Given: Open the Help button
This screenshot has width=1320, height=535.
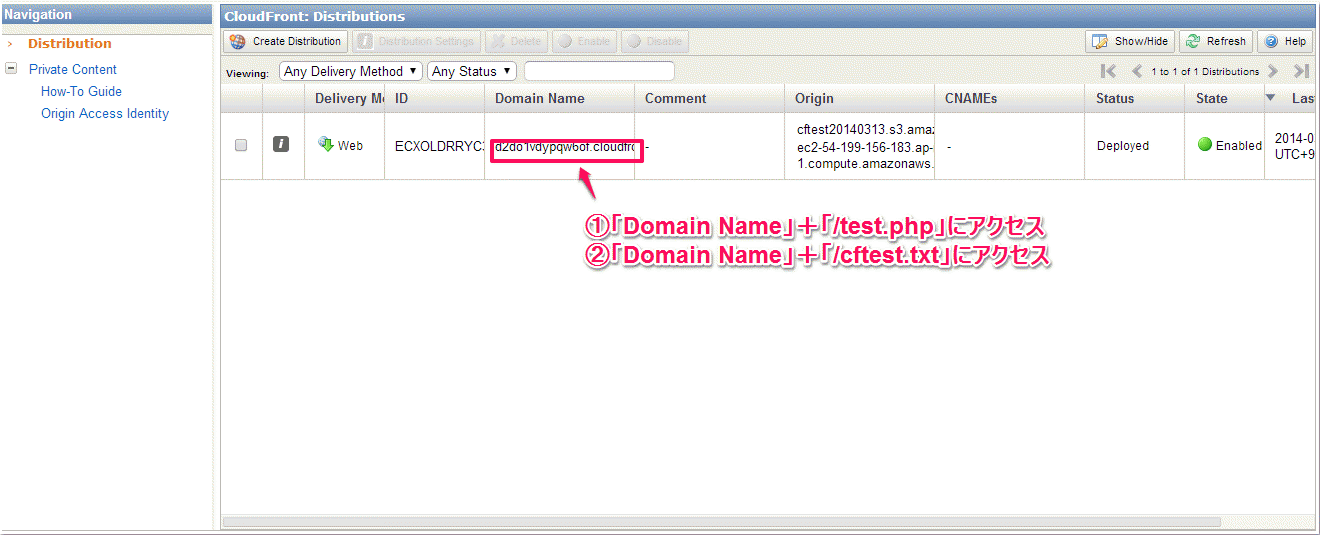Looking at the screenshot, I should click(1285, 41).
